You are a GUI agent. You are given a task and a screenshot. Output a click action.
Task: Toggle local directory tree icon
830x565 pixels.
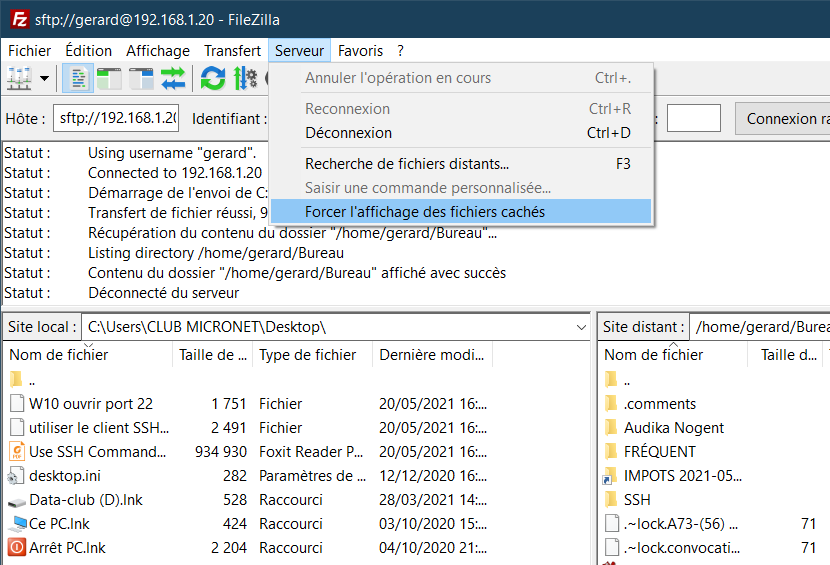click(109, 78)
